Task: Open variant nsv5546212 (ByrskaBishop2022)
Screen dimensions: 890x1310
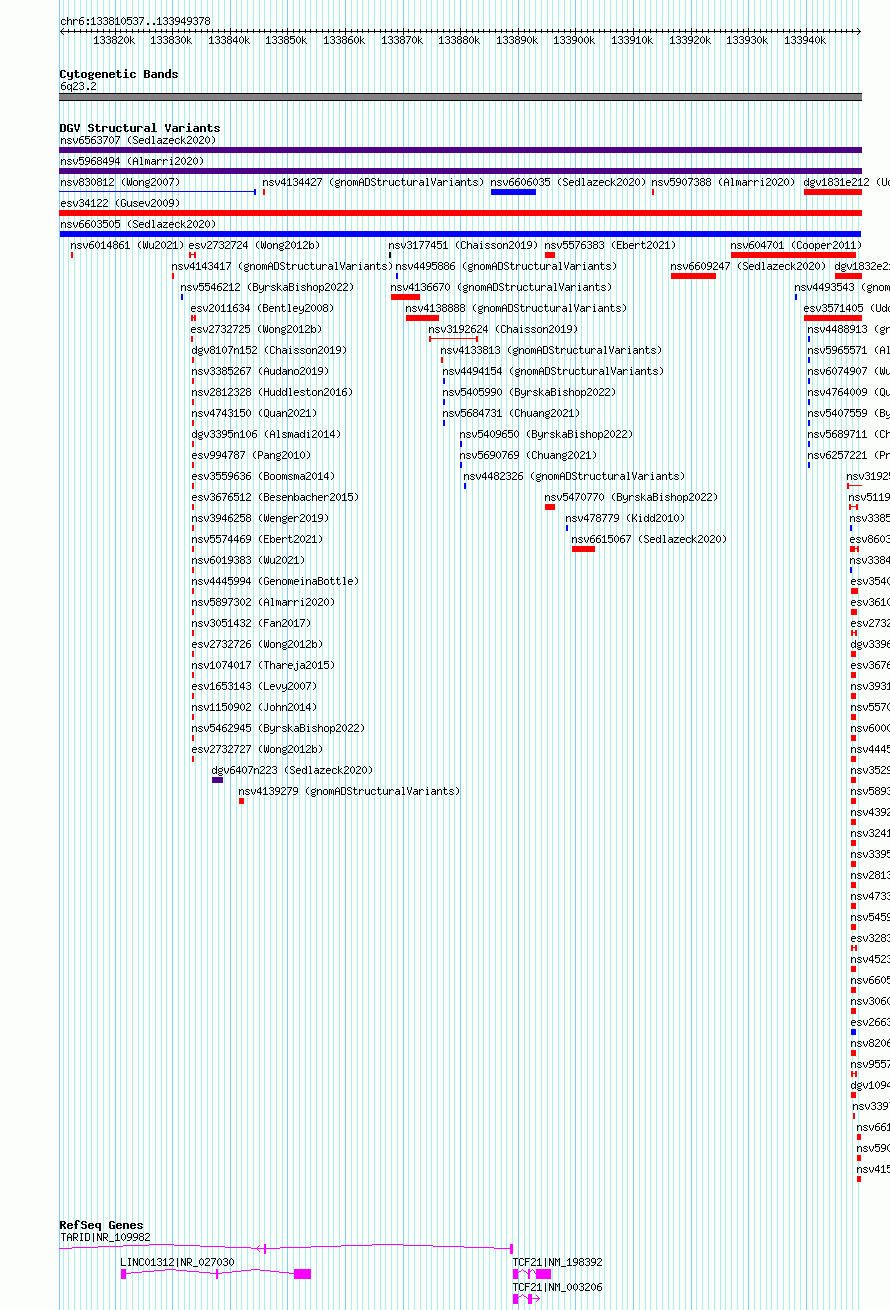Action: tap(267, 287)
